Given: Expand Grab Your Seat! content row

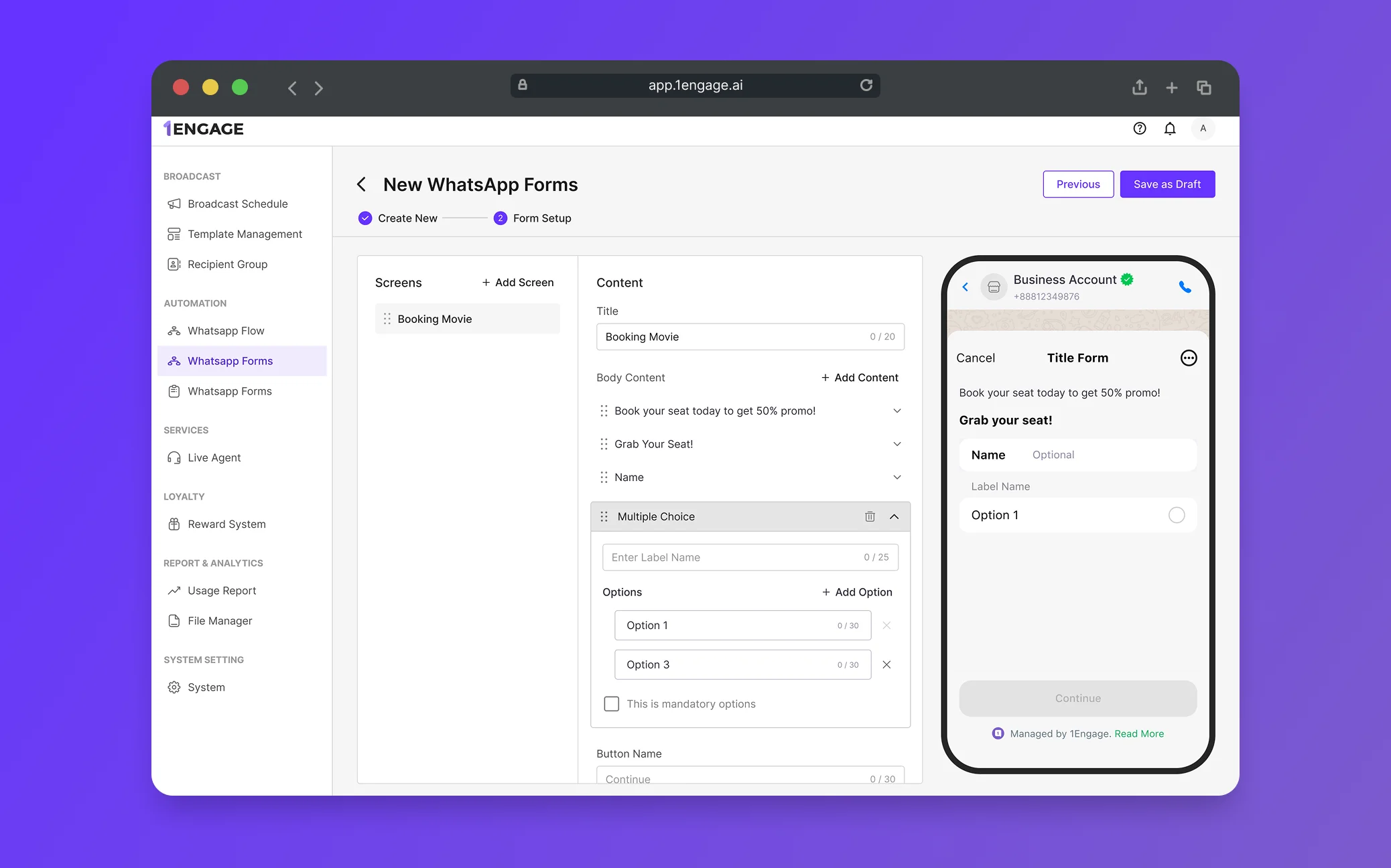Looking at the screenshot, I should click(x=897, y=444).
